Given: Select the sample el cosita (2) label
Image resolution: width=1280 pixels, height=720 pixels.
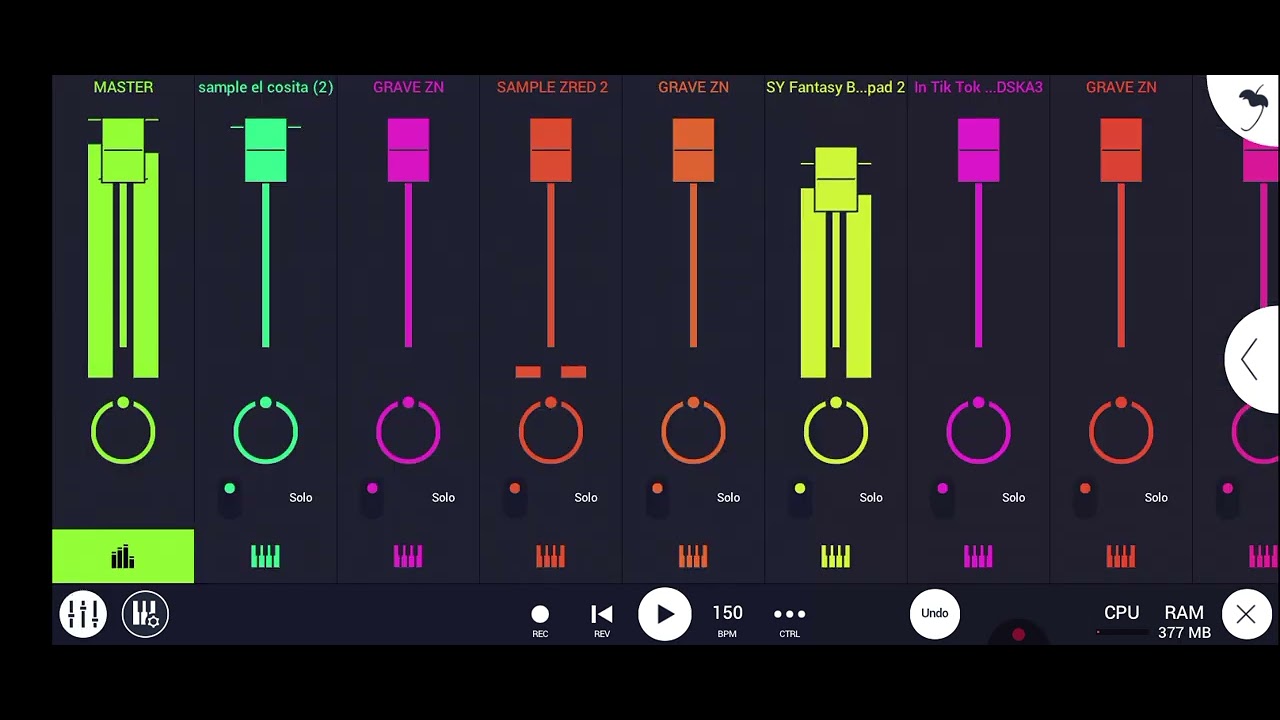Looking at the screenshot, I should pos(265,87).
